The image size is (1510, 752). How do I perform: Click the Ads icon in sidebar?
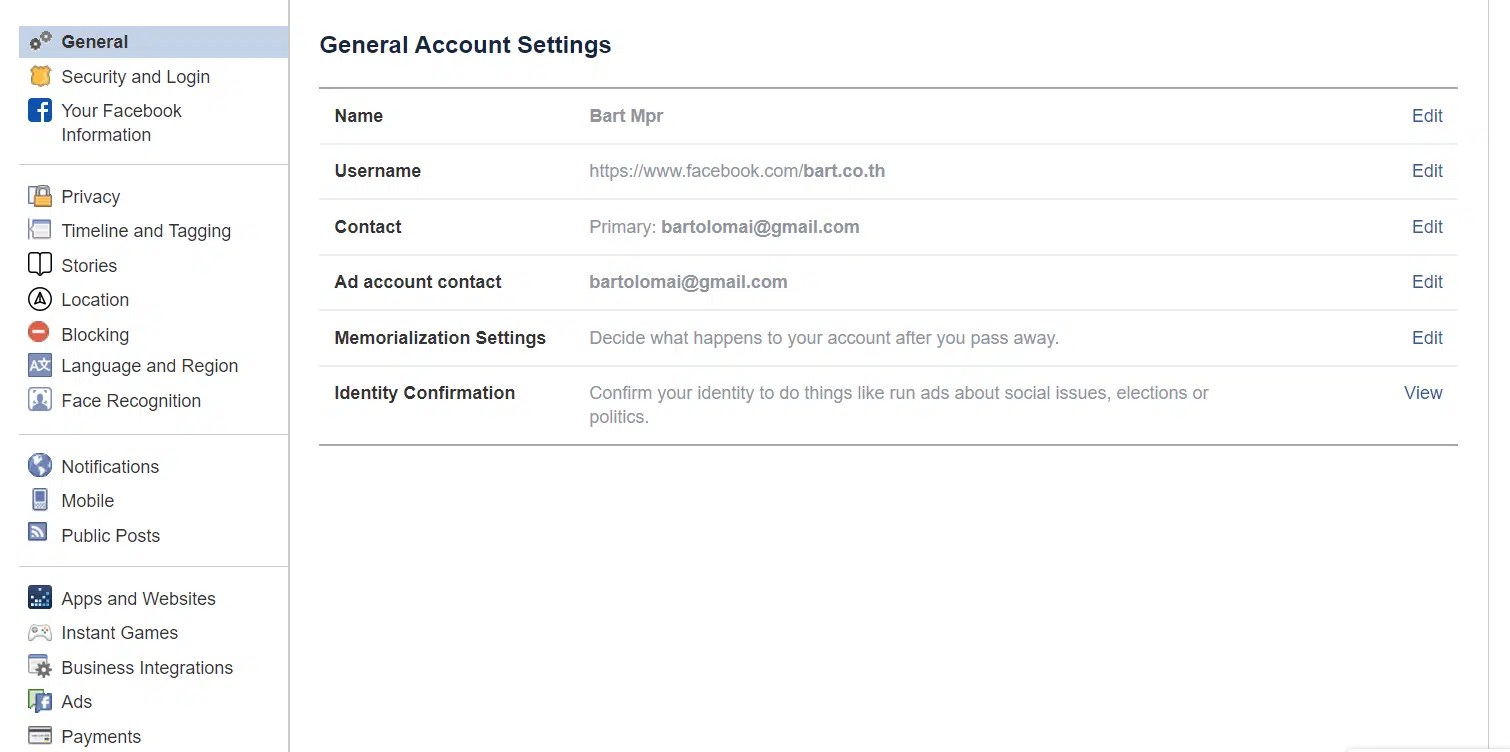pos(40,701)
